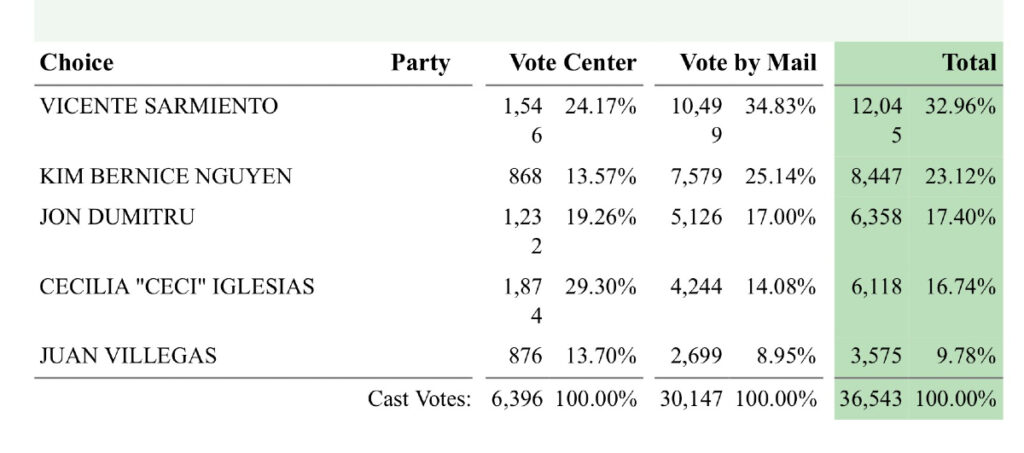
Task: Click the Party column header
Action: point(421,63)
